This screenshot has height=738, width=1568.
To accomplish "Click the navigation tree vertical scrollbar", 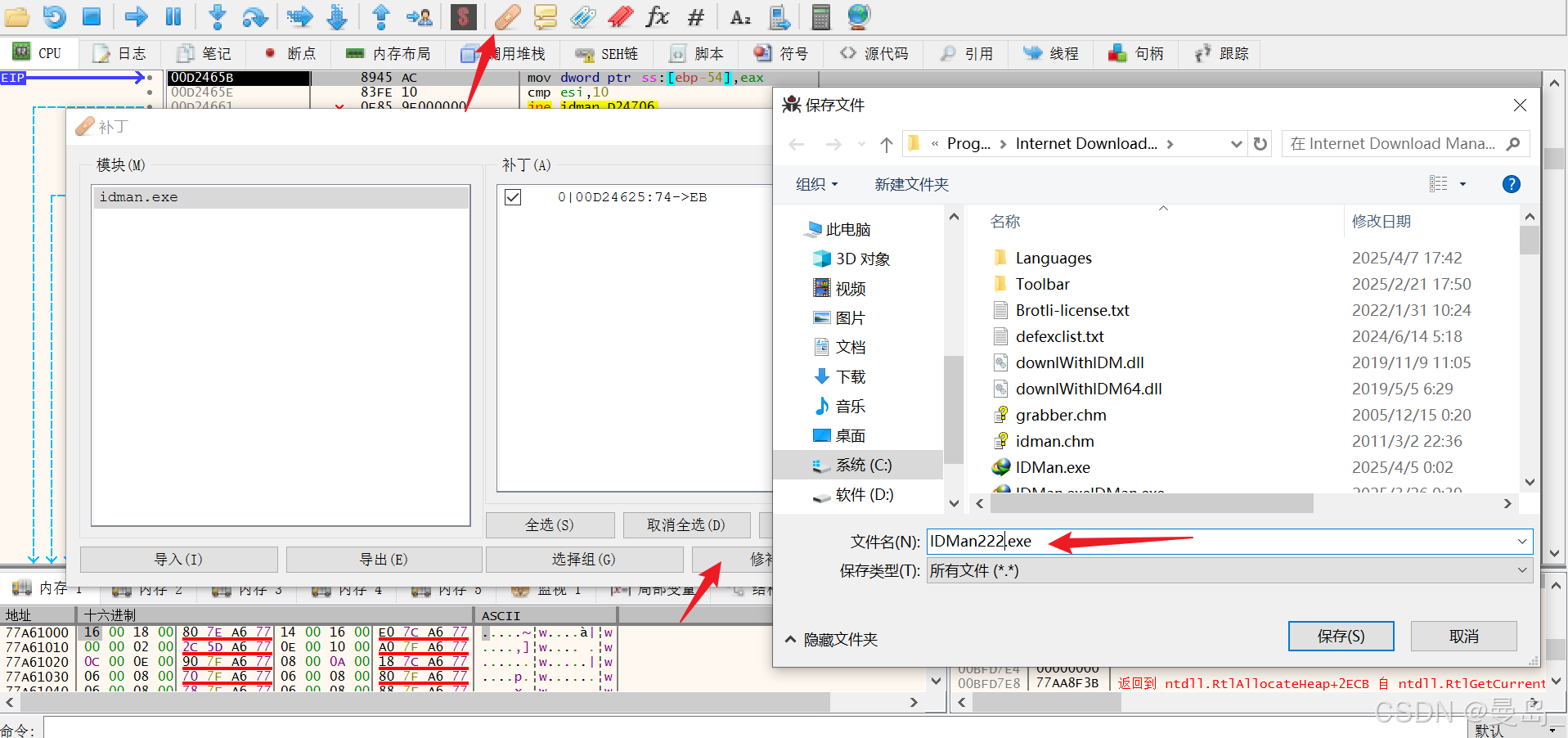I will [x=953, y=409].
